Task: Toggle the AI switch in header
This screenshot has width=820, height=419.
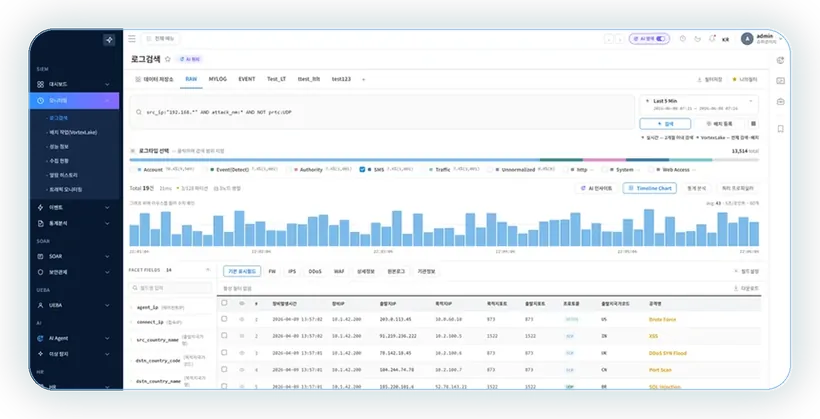Action: point(661,39)
